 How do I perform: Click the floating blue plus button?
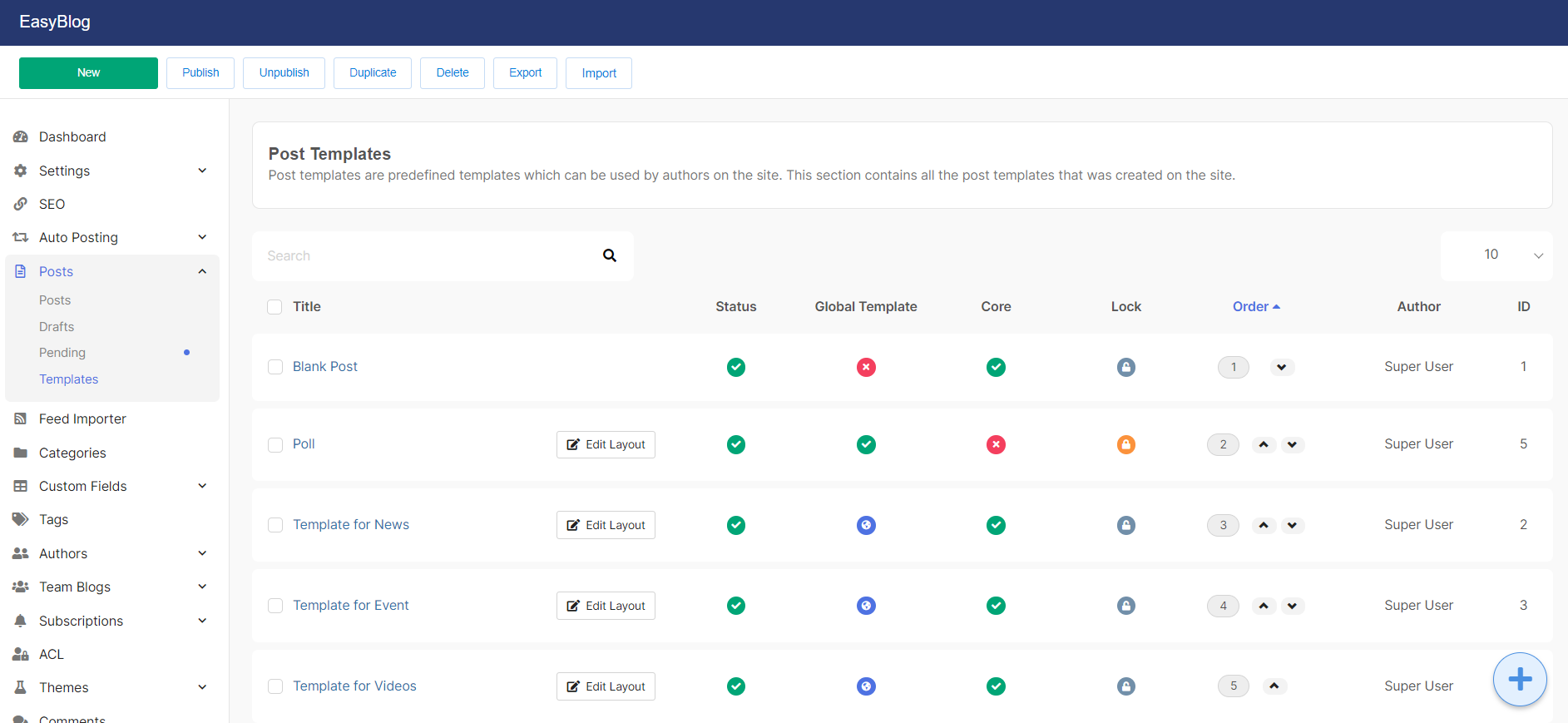pos(1520,680)
